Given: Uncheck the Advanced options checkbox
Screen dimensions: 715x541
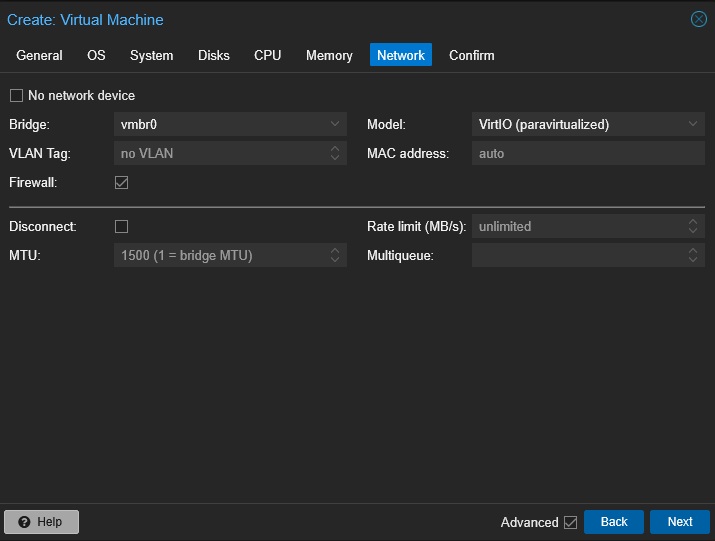Looking at the screenshot, I should pos(570,522).
